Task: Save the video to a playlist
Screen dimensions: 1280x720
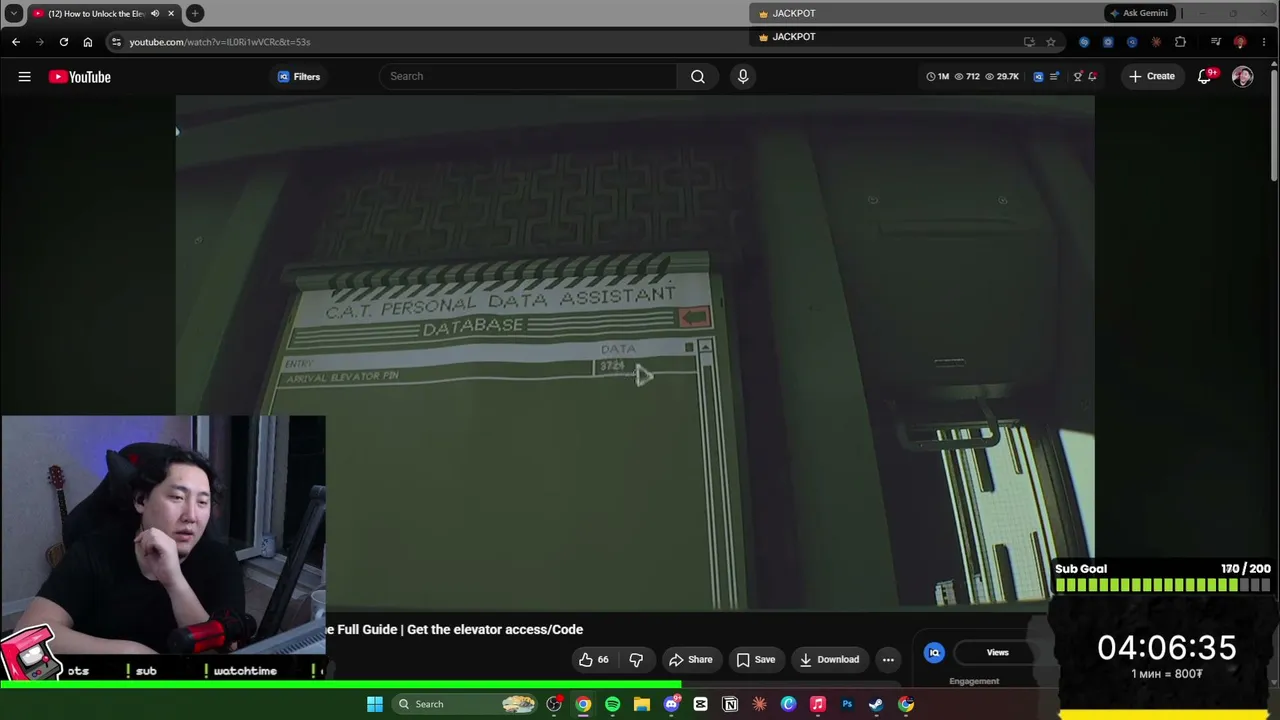Action: (x=756, y=659)
